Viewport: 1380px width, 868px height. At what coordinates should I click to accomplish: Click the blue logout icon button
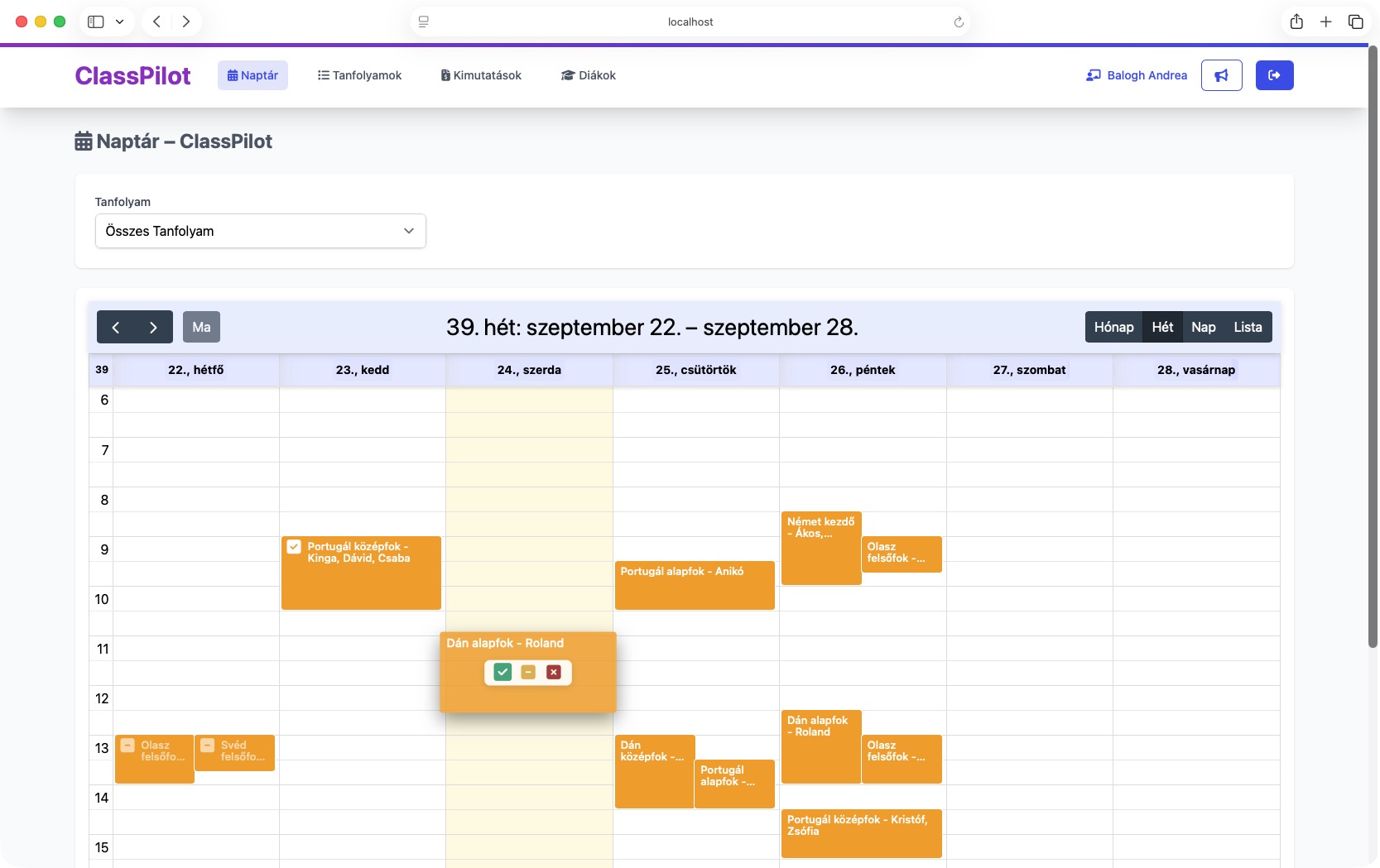tap(1274, 75)
